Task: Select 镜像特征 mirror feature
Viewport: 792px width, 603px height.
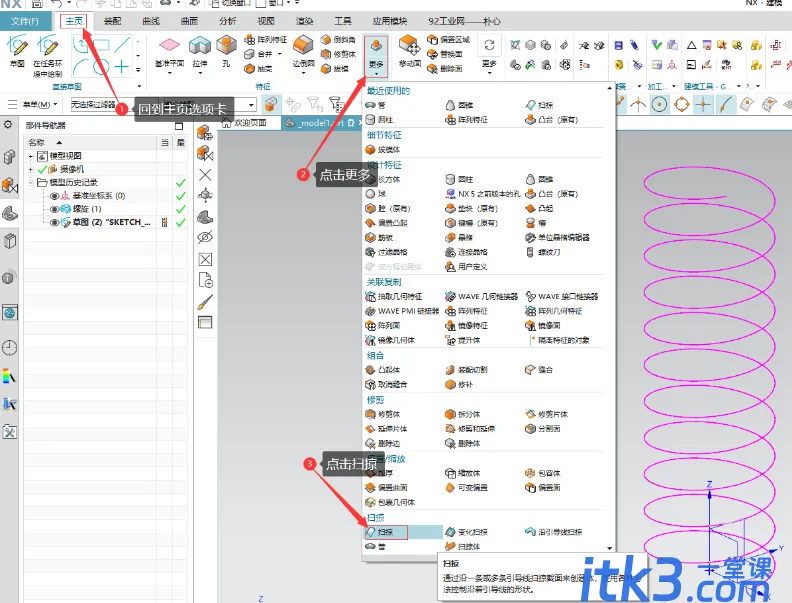Action: [x=467, y=326]
